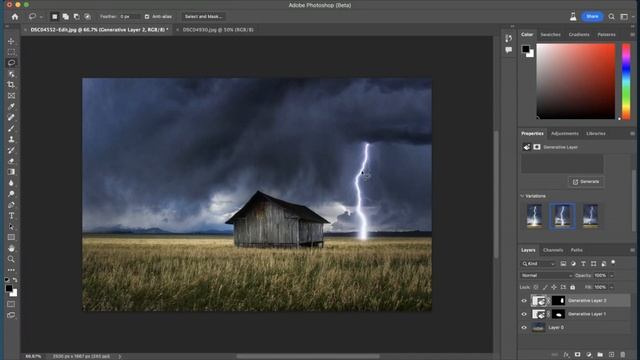Image resolution: width=640 pixels, height=360 pixels.
Task: Select the Frame tool
Action: point(11,96)
